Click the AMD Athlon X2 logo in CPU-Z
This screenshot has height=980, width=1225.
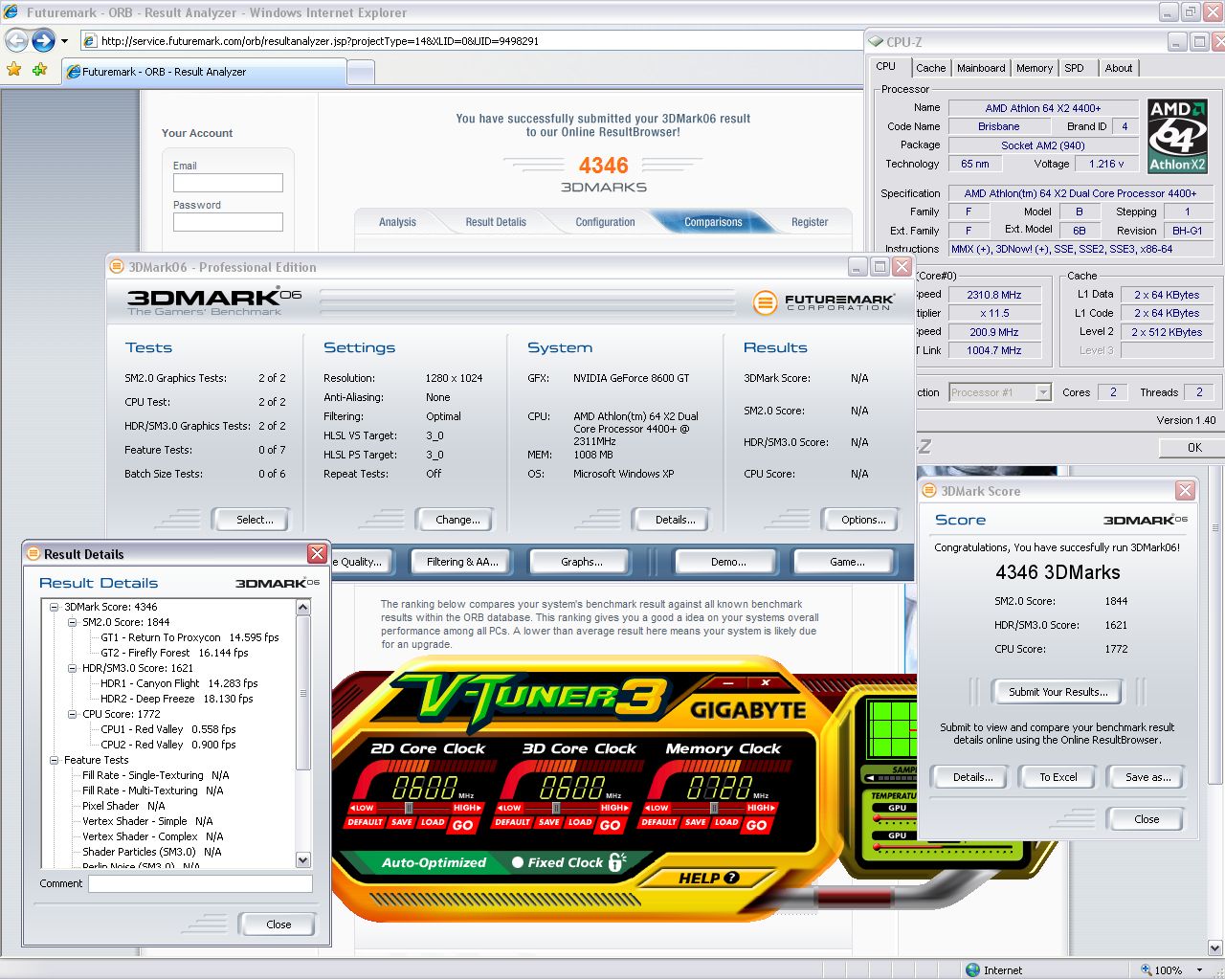[x=1177, y=135]
